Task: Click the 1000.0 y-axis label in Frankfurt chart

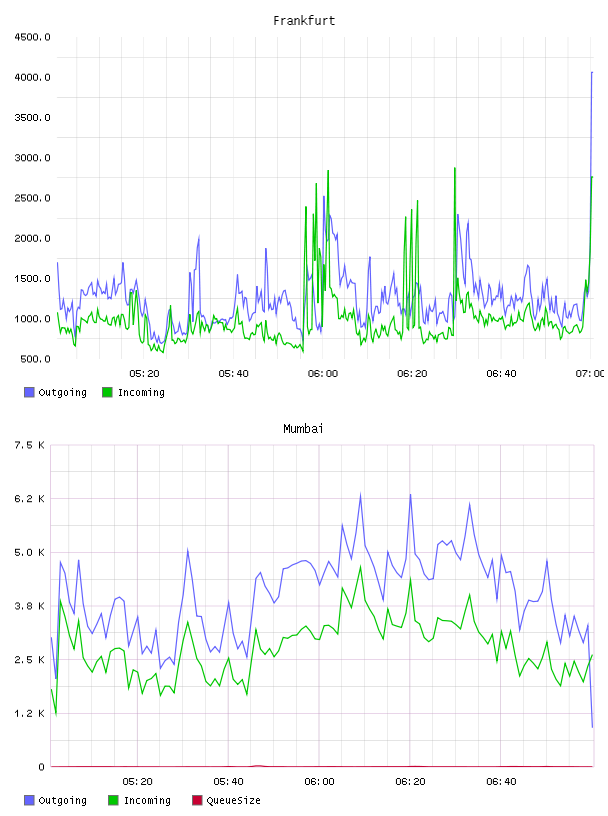Action: coord(32,319)
